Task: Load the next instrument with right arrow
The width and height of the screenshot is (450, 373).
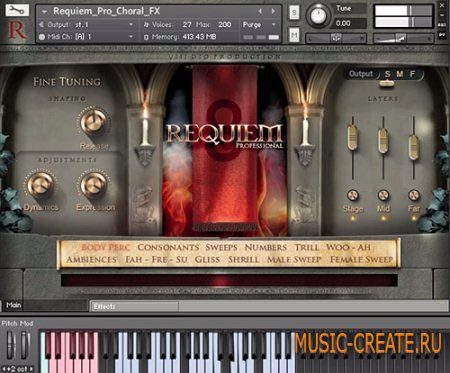Action: tap(273, 11)
